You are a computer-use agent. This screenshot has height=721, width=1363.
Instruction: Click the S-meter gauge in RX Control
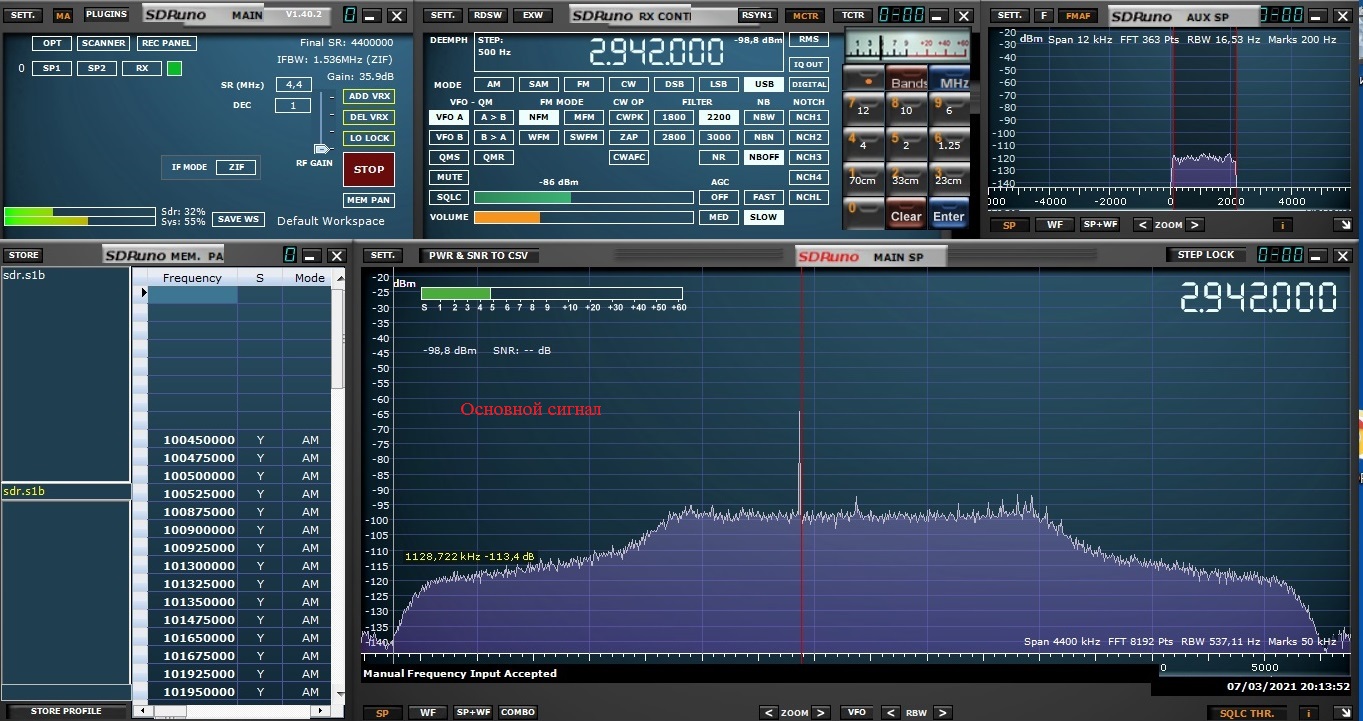pos(907,45)
